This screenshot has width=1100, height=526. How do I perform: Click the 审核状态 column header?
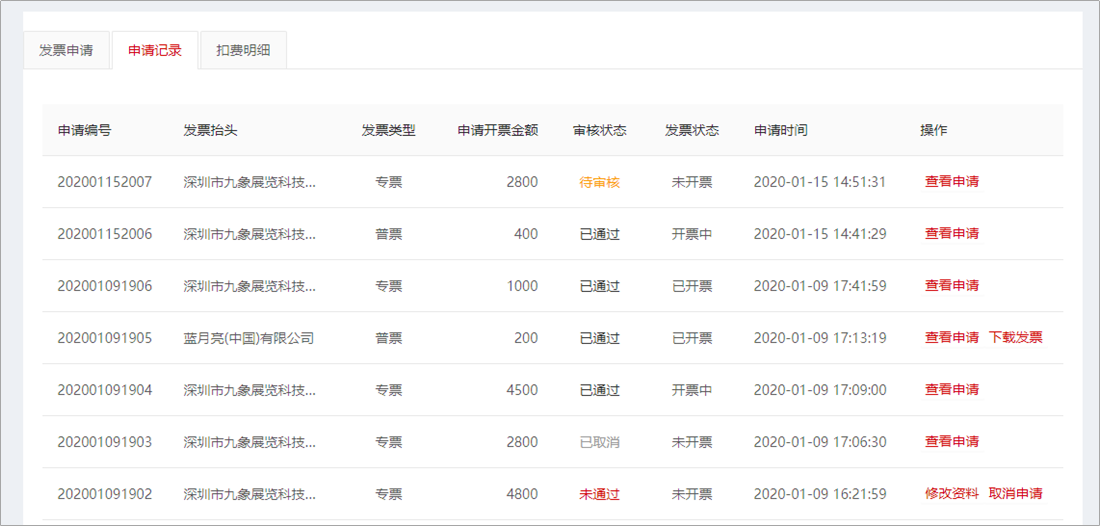tap(600, 130)
